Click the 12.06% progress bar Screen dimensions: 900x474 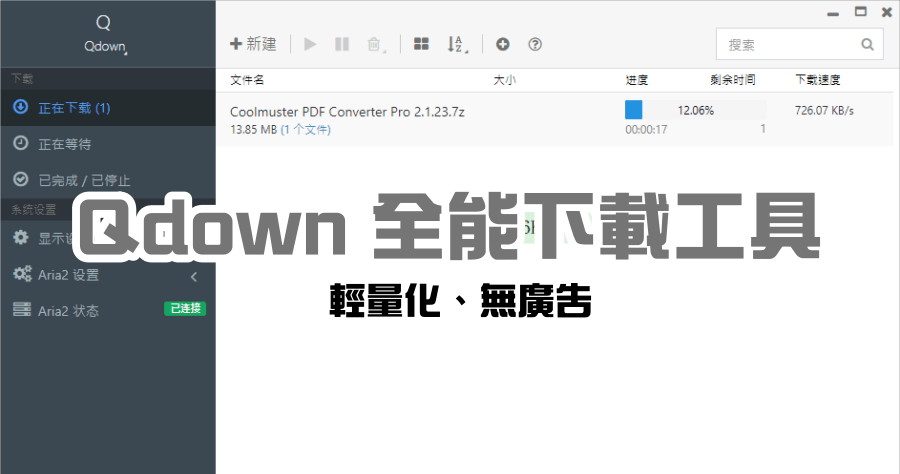(696, 110)
